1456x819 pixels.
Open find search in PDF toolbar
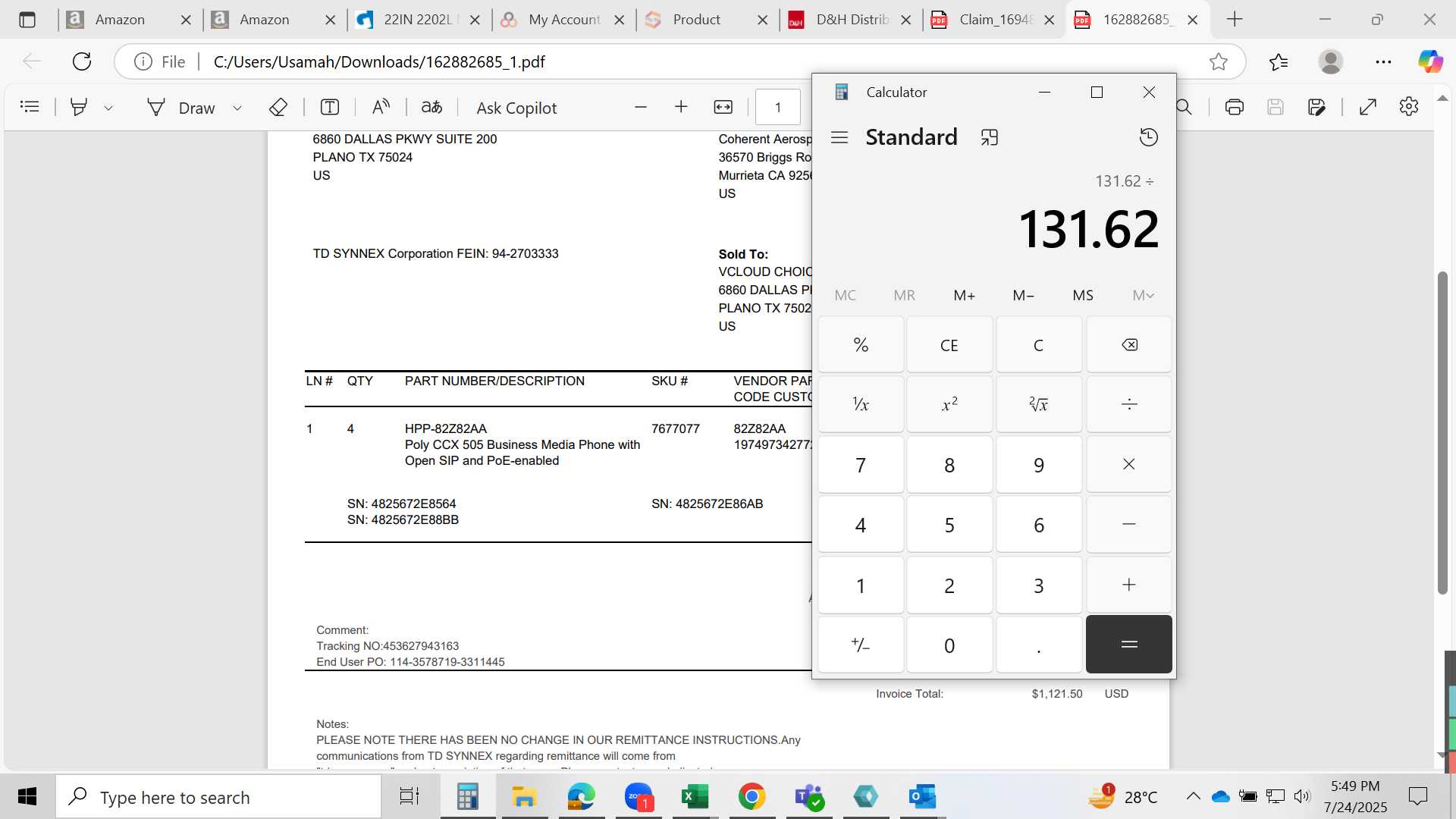[x=1184, y=107]
